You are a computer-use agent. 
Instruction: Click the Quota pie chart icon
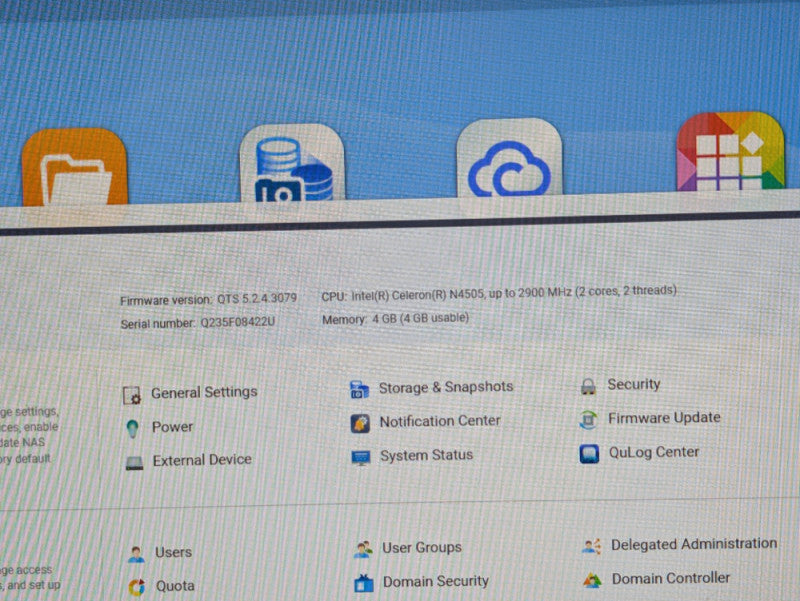137,588
